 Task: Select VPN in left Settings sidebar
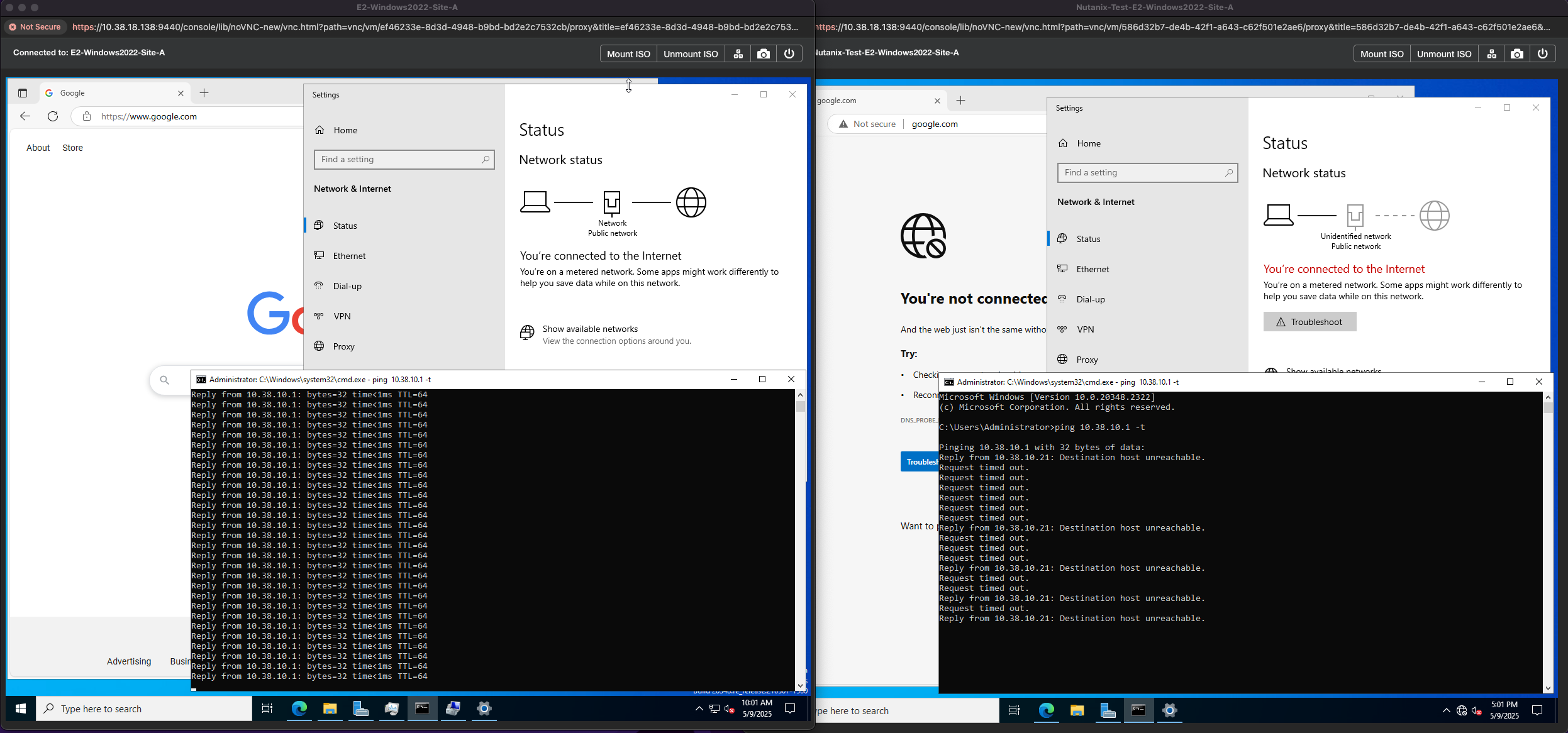(404, 316)
